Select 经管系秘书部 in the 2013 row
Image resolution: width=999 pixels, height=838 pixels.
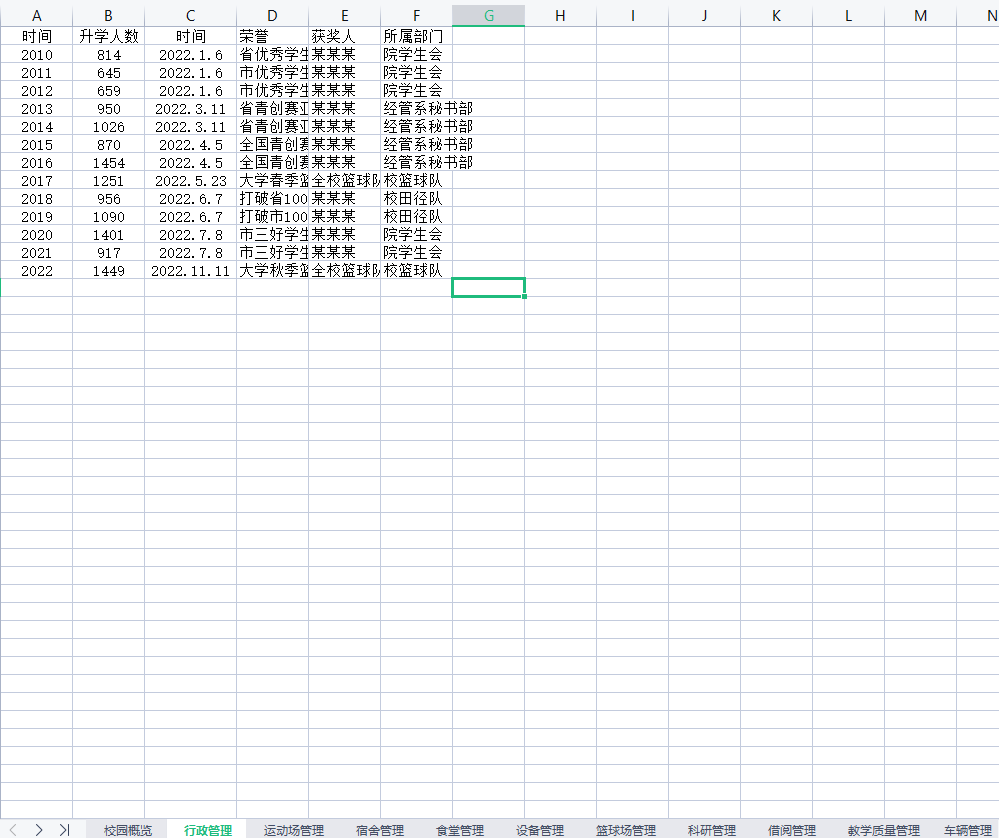(x=416, y=108)
